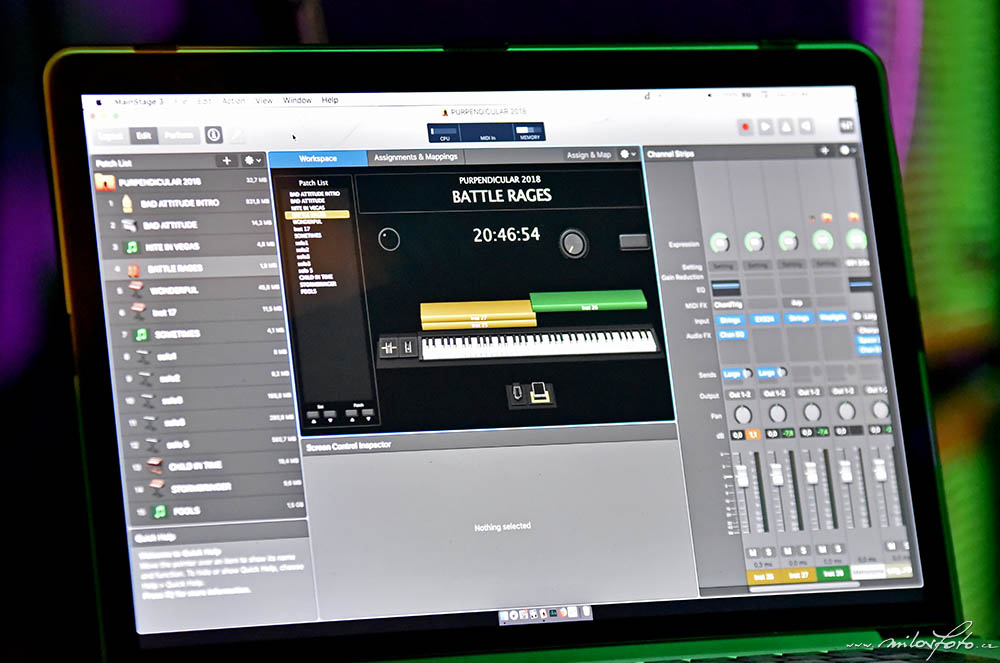Click first channel strip pan knob

click(x=743, y=415)
